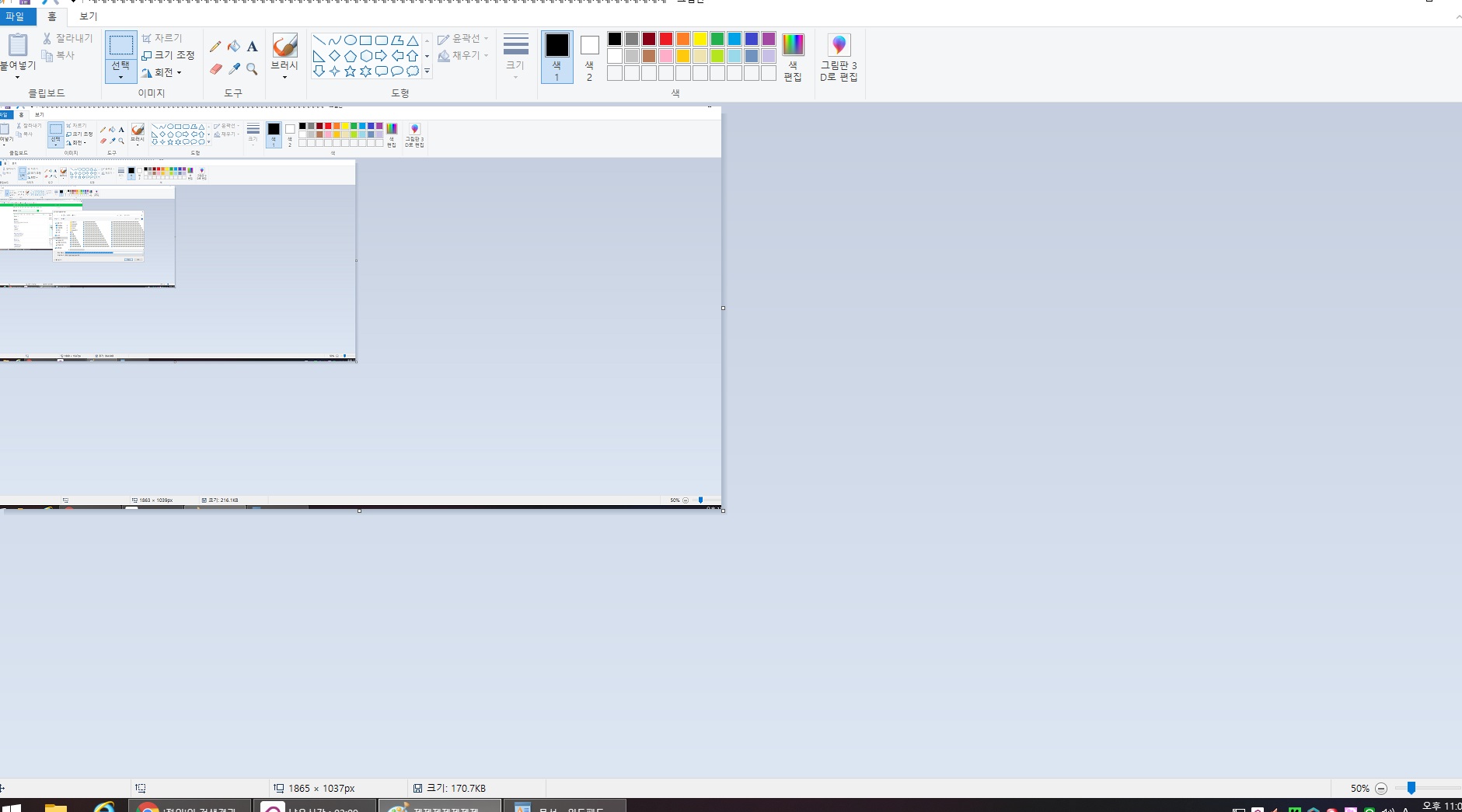This screenshot has width=1462, height=812.
Task: Activate the 색 1 (Color 1) box
Action: tap(557, 57)
